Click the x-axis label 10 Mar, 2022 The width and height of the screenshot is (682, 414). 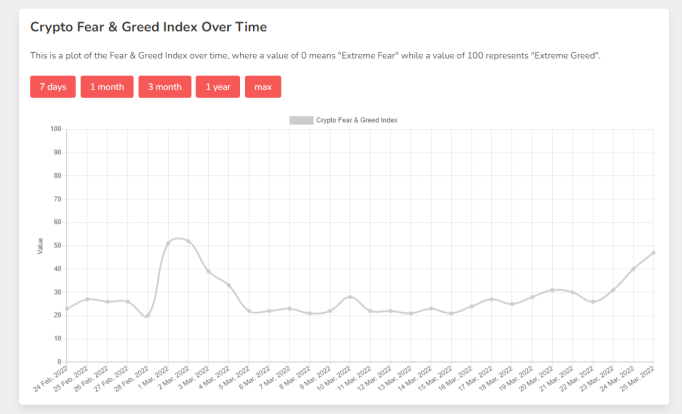(x=334, y=379)
